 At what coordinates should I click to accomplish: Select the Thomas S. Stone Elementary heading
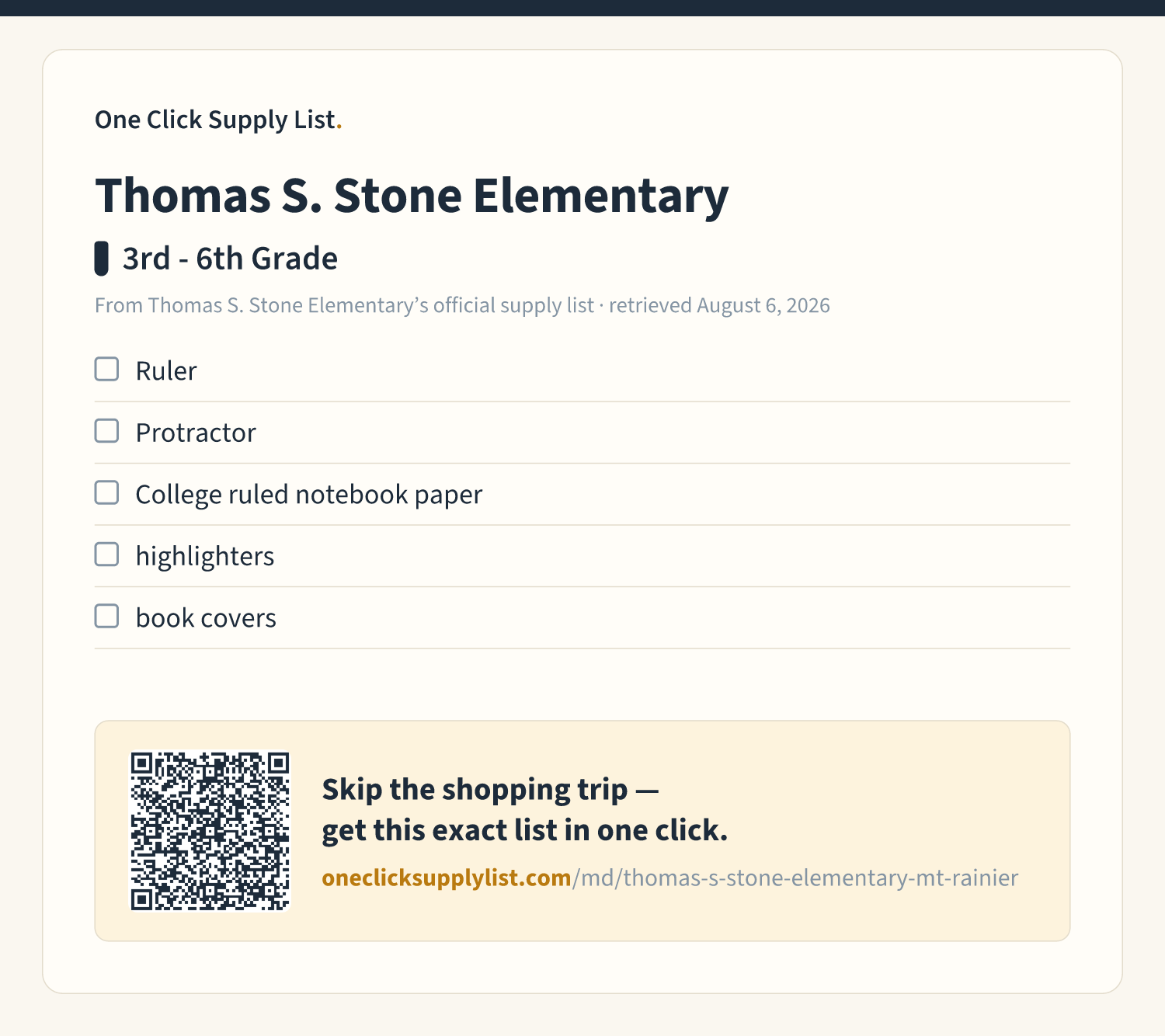(x=412, y=195)
